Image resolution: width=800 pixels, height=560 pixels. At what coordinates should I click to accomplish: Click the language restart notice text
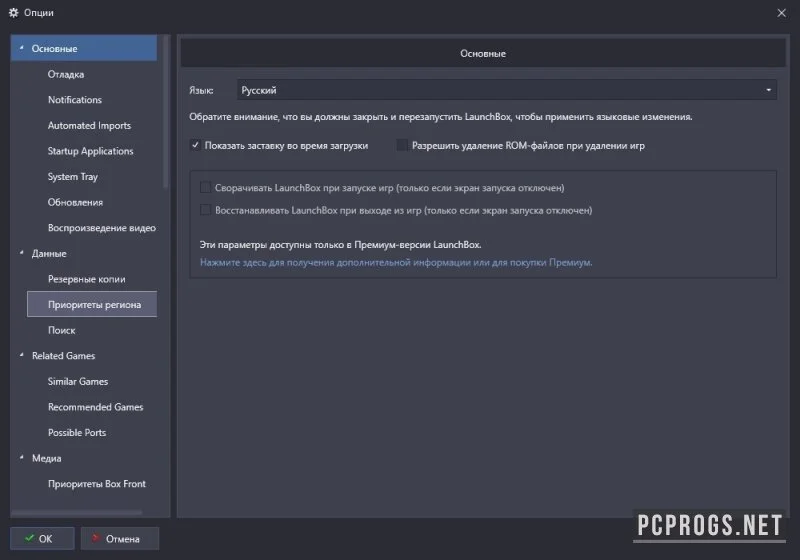coord(441,117)
